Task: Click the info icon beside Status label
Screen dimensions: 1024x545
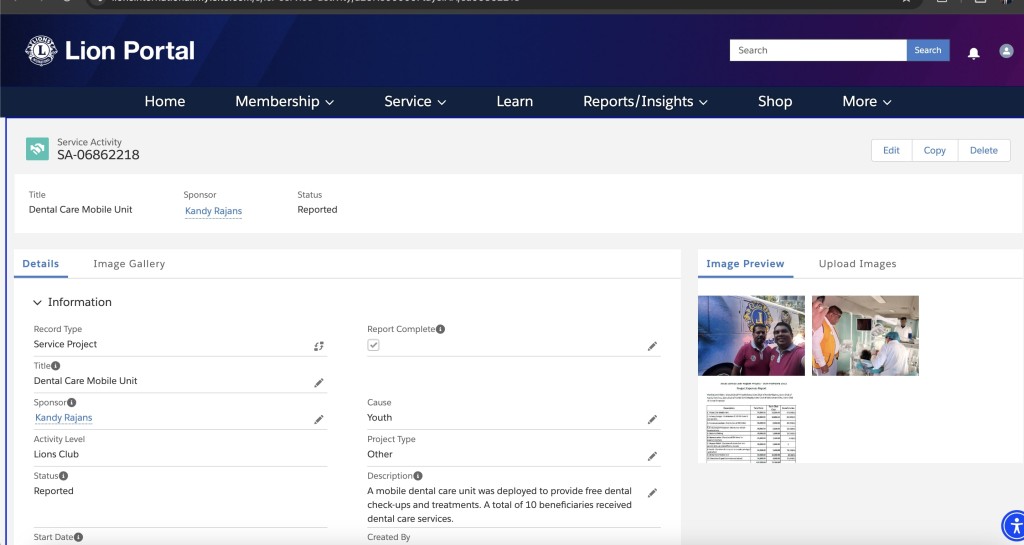Action: (x=63, y=476)
